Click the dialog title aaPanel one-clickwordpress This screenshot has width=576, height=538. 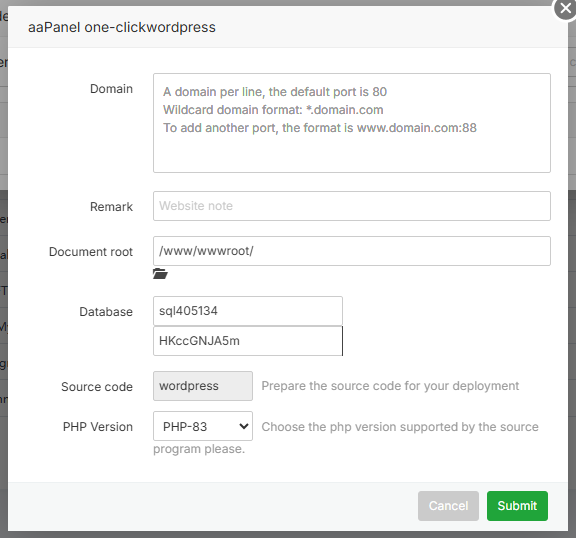pos(122,28)
